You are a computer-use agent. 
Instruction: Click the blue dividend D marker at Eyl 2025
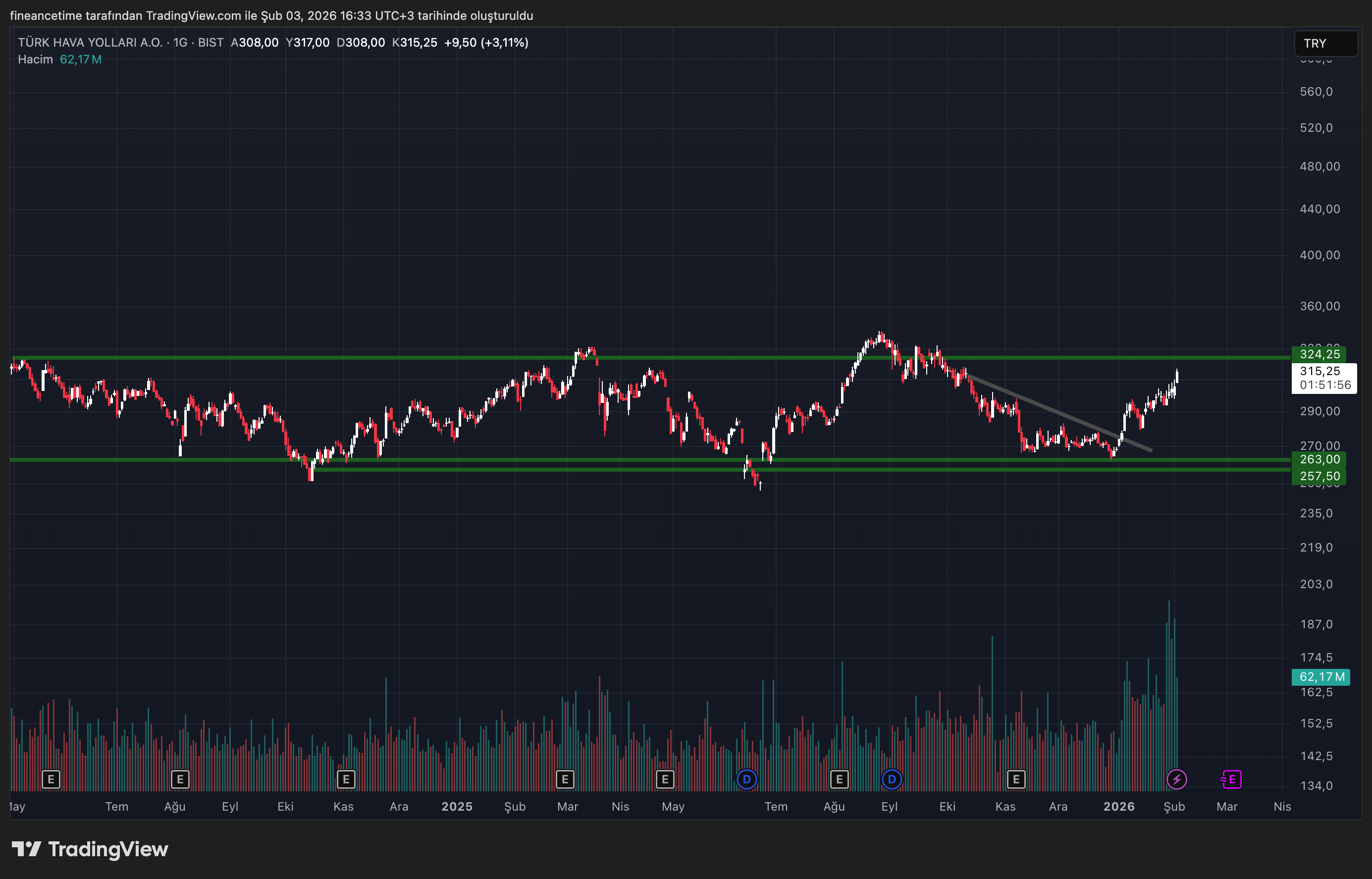892,779
